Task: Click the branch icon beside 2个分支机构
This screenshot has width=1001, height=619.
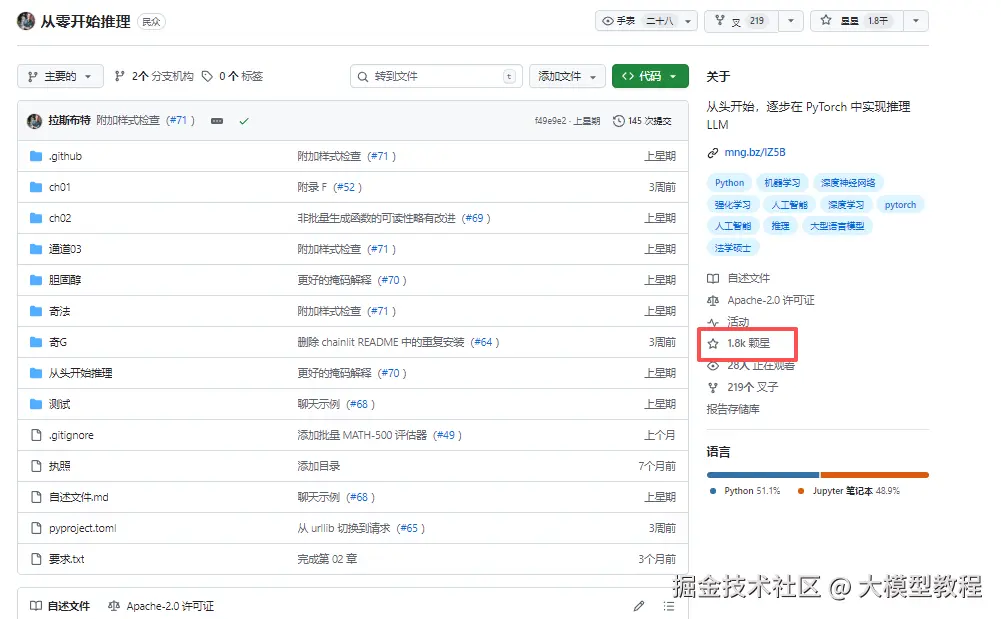Action: click(119, 77)
